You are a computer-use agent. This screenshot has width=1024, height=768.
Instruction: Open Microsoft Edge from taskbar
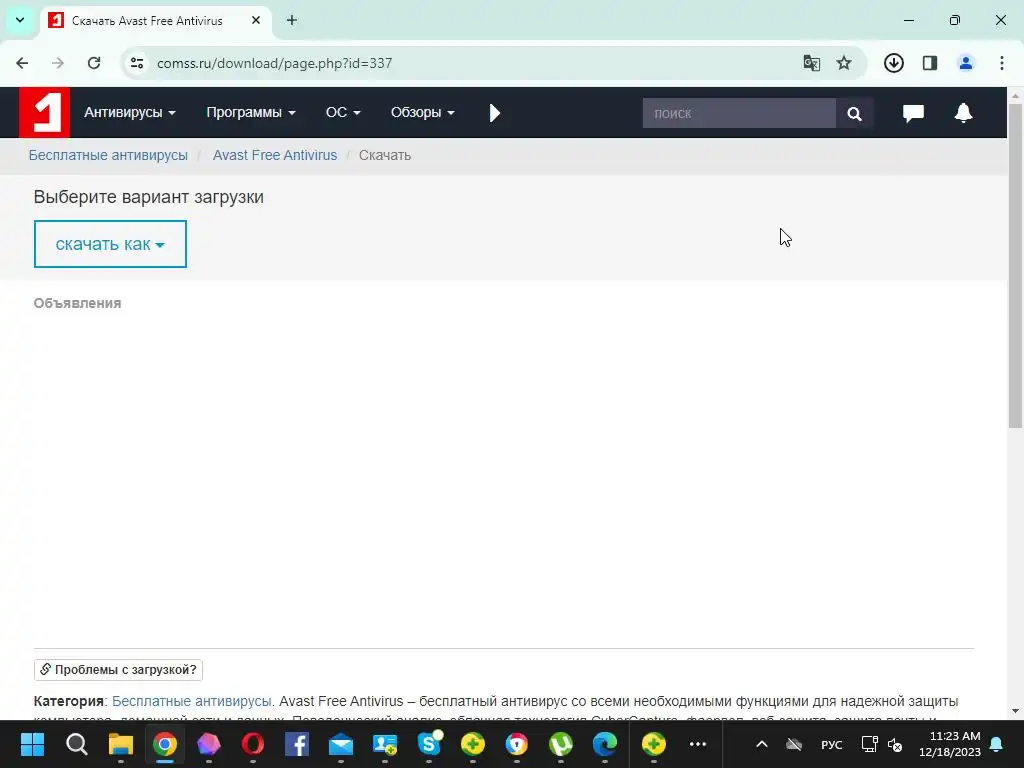point(605,744)
